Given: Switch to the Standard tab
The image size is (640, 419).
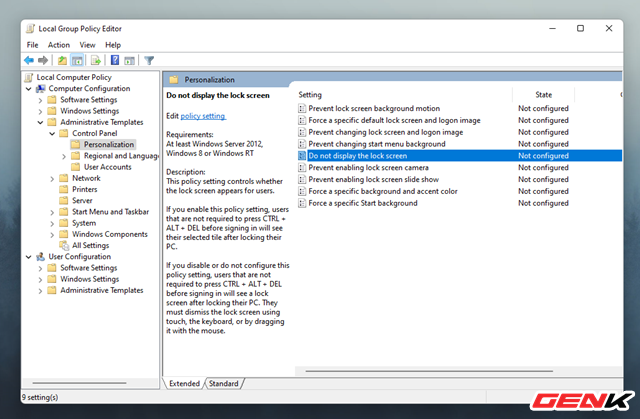Looking at the screenshot, I should (223, 384).
